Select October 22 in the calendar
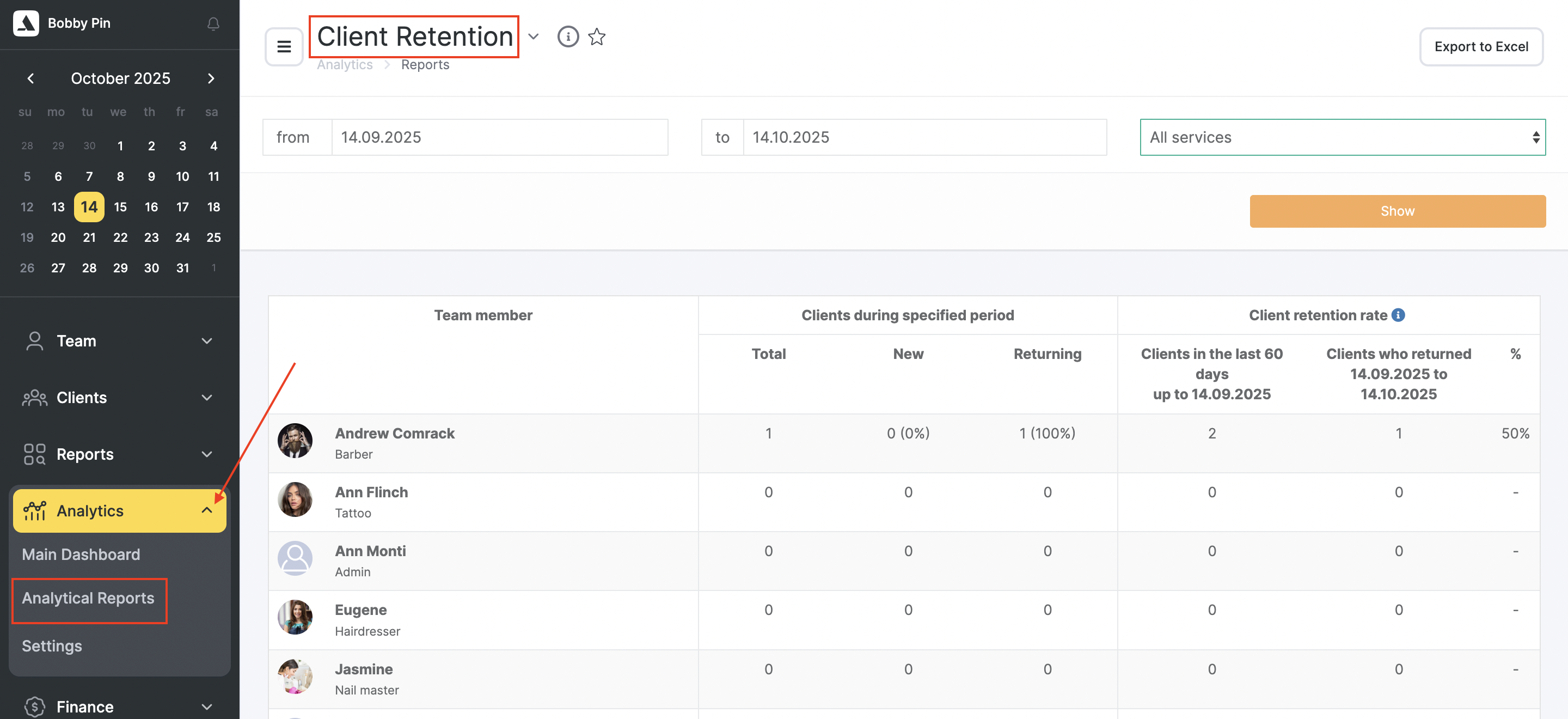The height and width of the screenshot is (719, 1568). (120, 237)
